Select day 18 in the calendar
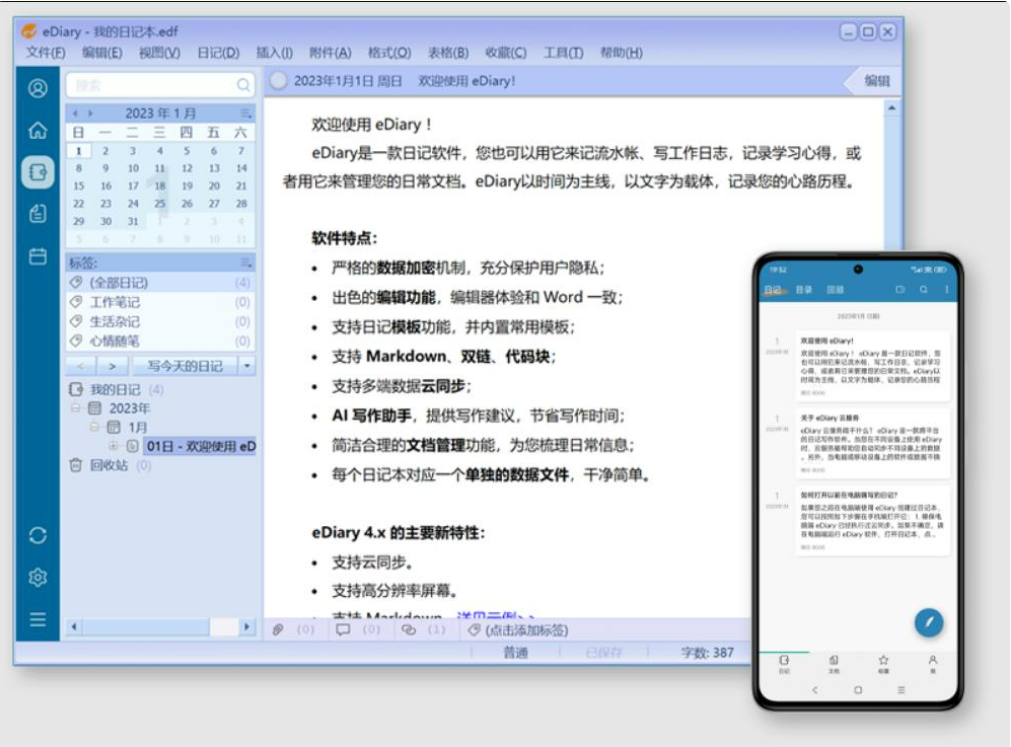Viewport: 1011px width, 747px height. [159, 186]
